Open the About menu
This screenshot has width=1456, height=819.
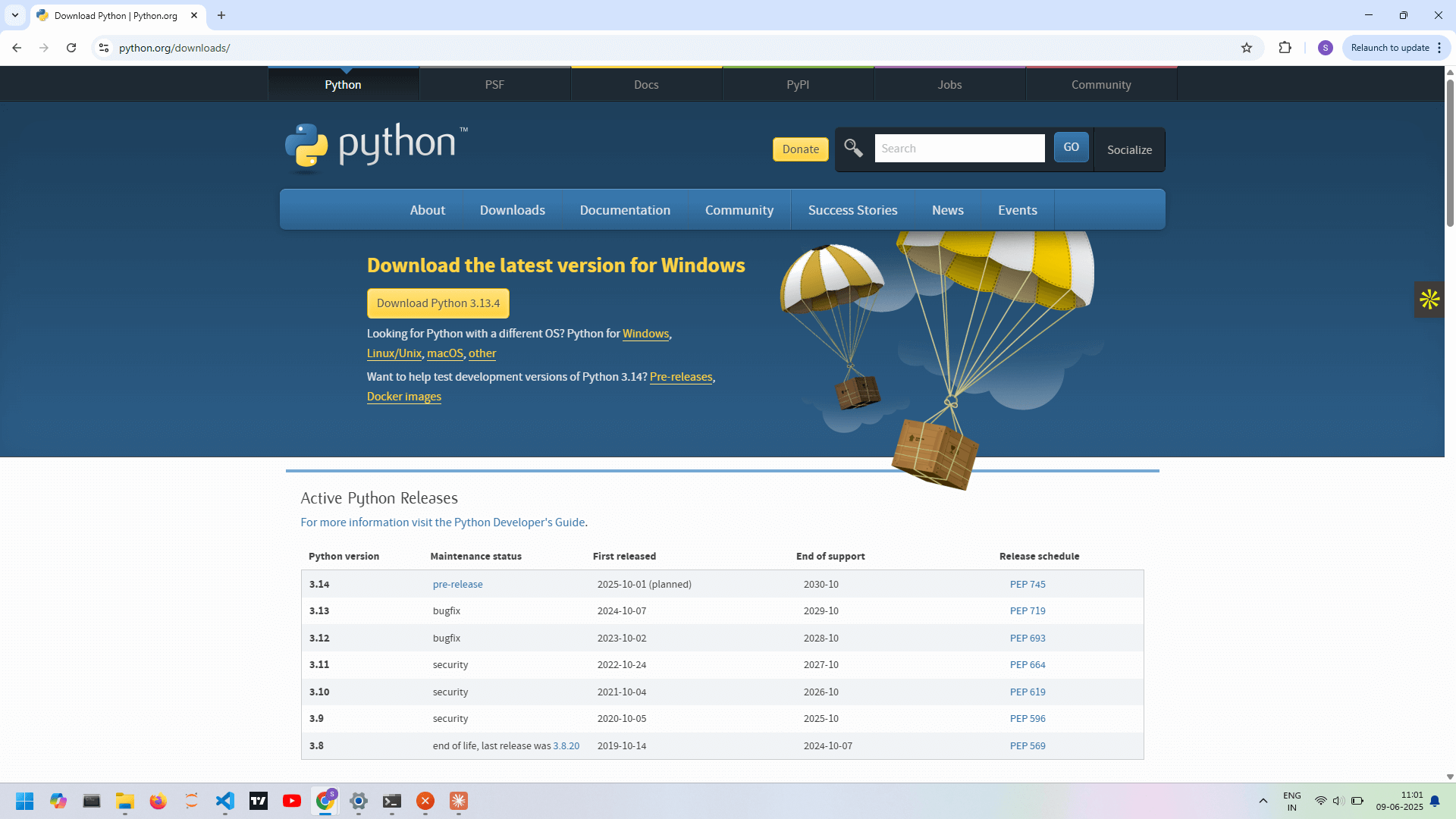(428, 210)
